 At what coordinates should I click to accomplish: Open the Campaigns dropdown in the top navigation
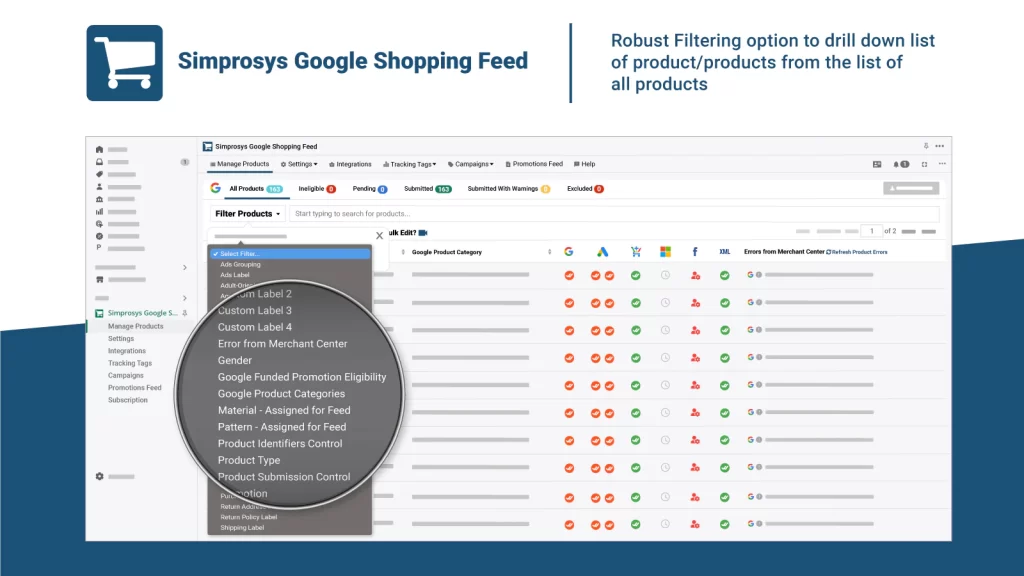coord(470,164)
